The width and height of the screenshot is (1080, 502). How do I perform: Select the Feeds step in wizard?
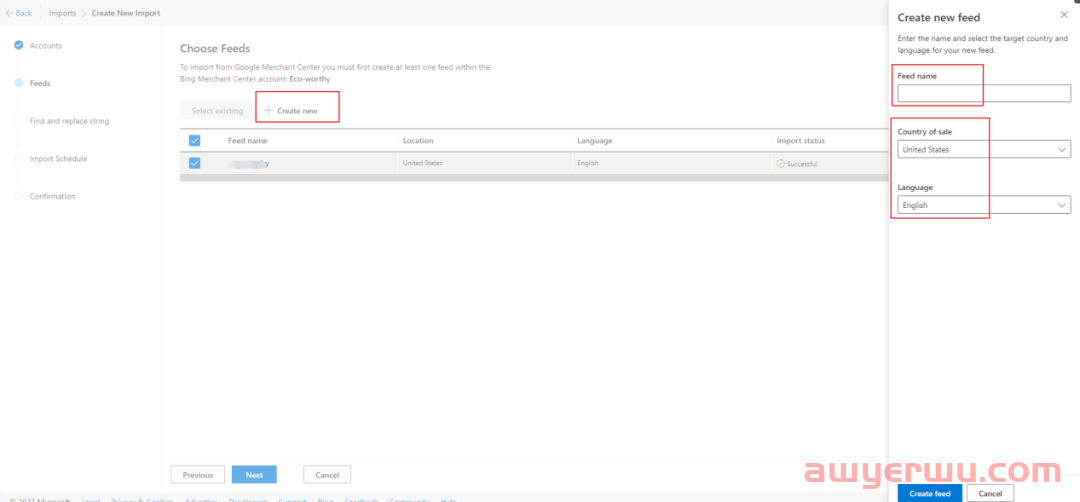[40, 83]
